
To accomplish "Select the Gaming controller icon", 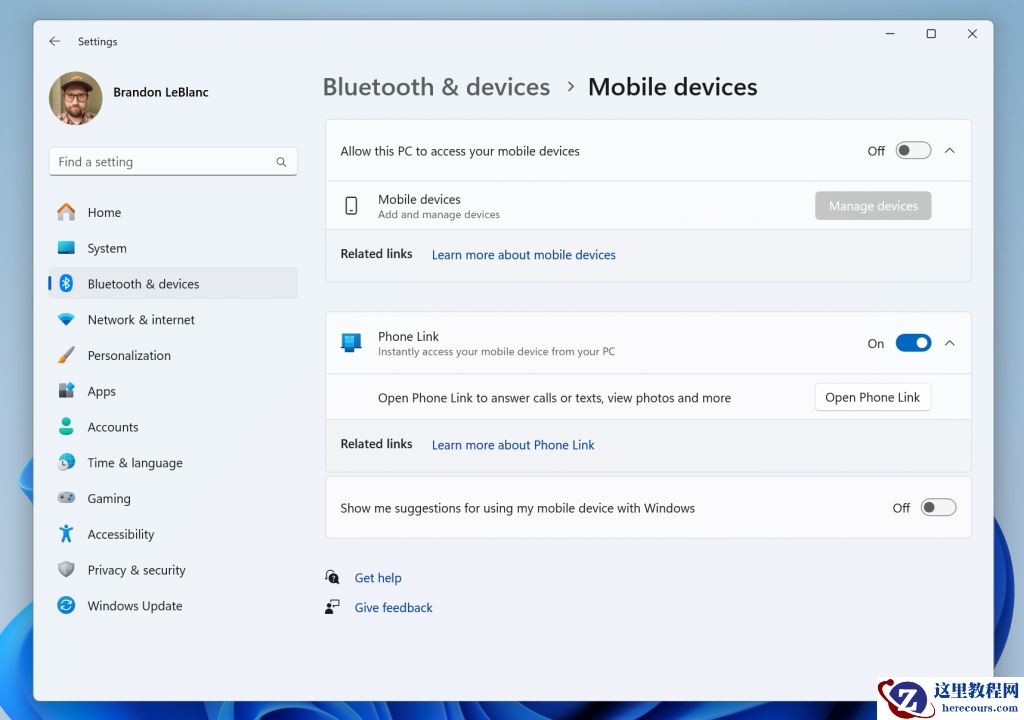I will [x=65, y=498].
